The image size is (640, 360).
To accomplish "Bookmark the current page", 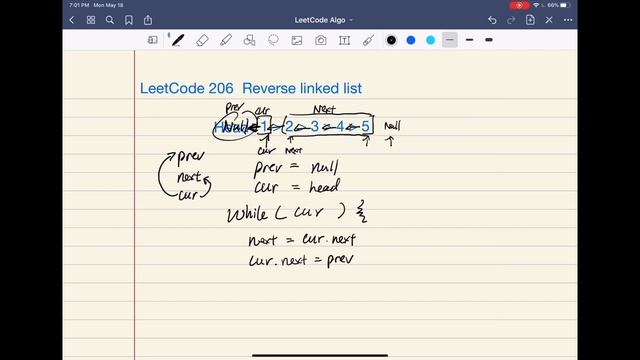I will click(129, 20).
